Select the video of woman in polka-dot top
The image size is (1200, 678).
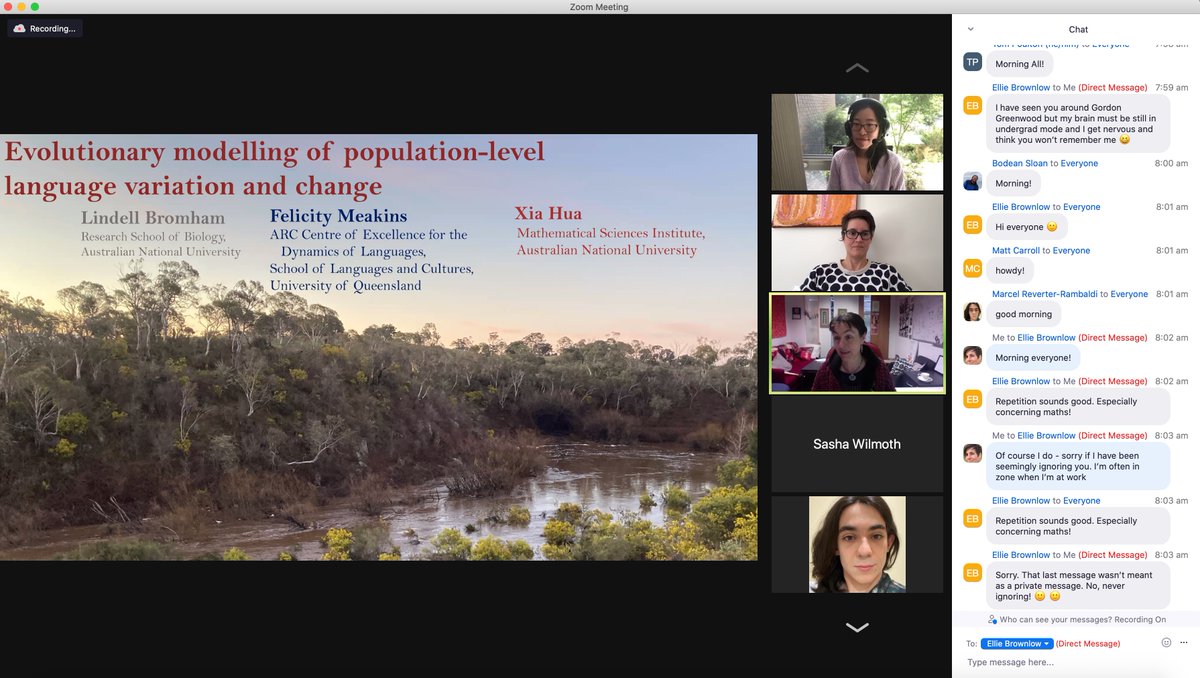[857, 243]
